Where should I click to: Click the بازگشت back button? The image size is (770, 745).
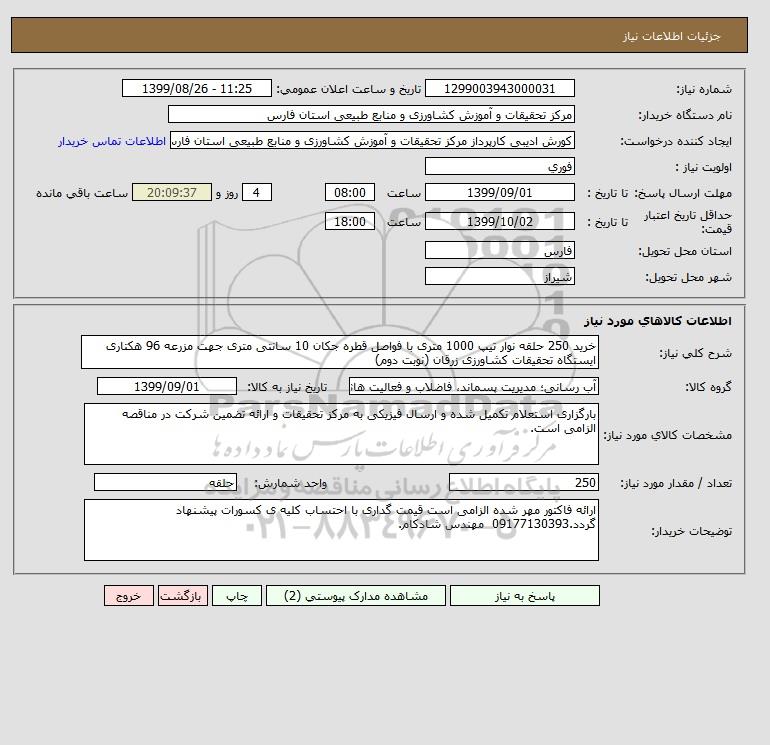tap(183, 596)
